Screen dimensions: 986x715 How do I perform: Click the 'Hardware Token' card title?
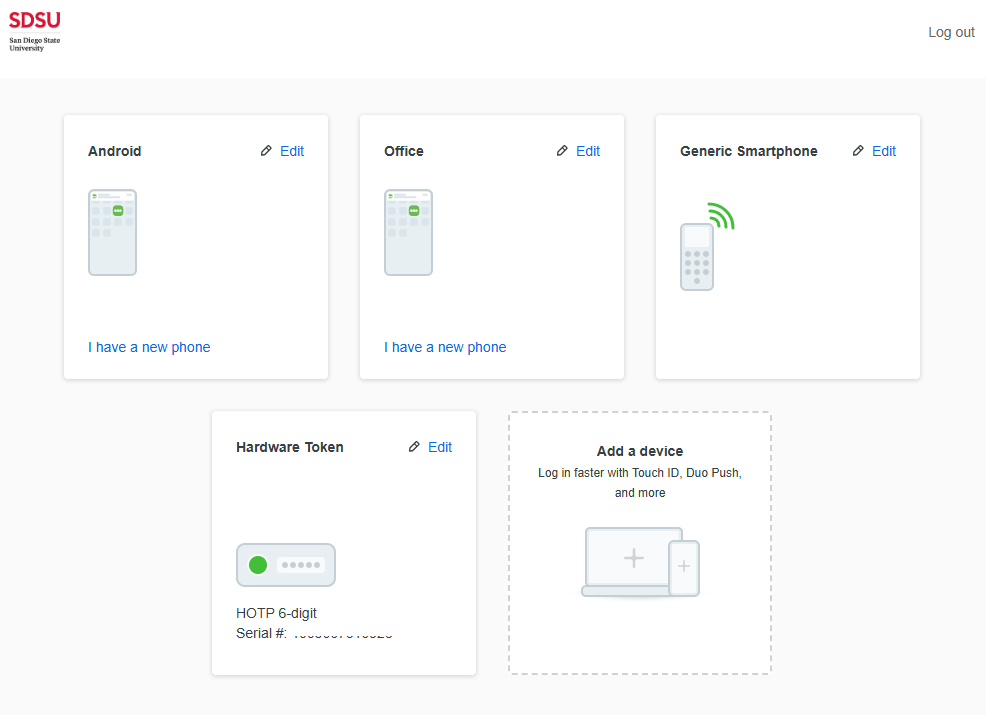pyautogui.click(x=290, y=447)
